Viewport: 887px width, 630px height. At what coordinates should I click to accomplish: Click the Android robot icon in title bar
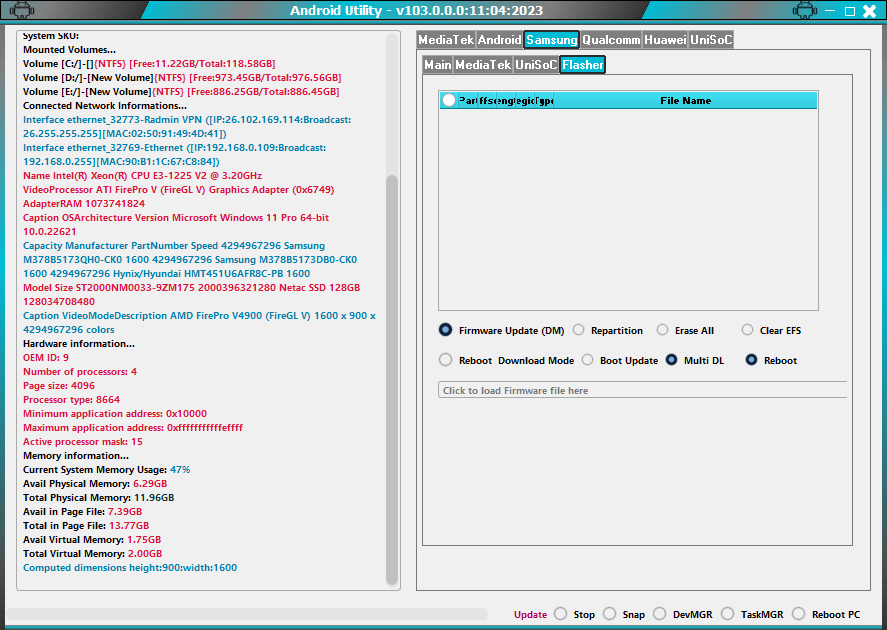[x=22, y=10]
